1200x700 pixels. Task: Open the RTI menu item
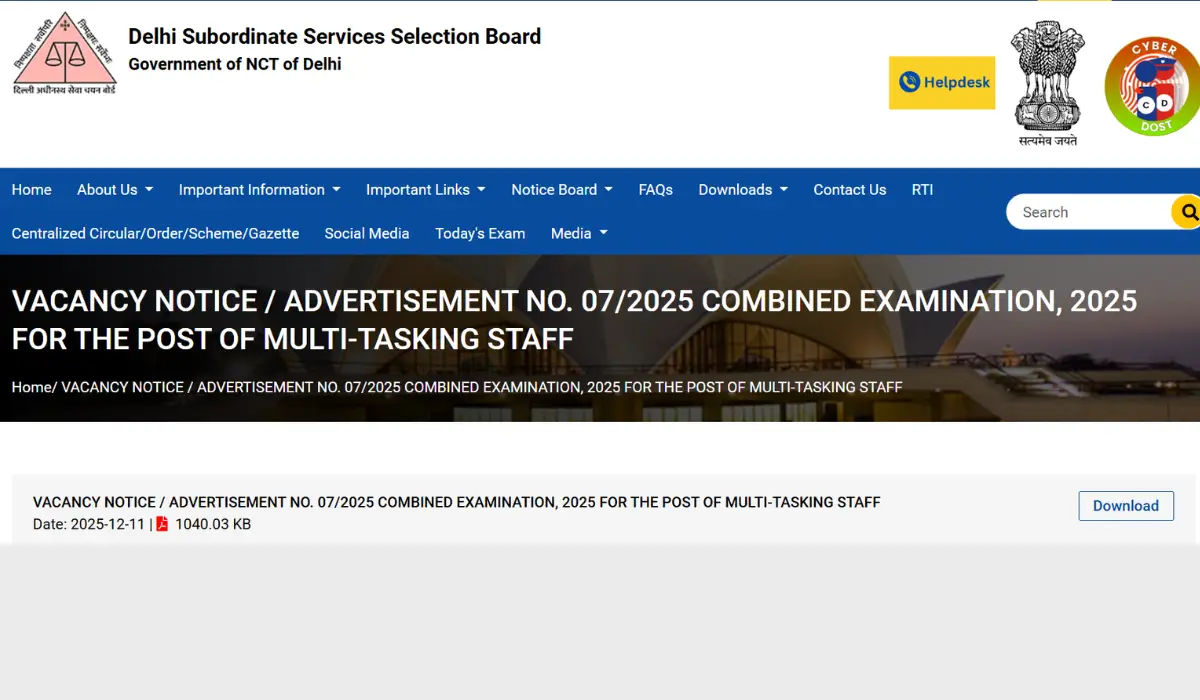[x=922, y=190]
